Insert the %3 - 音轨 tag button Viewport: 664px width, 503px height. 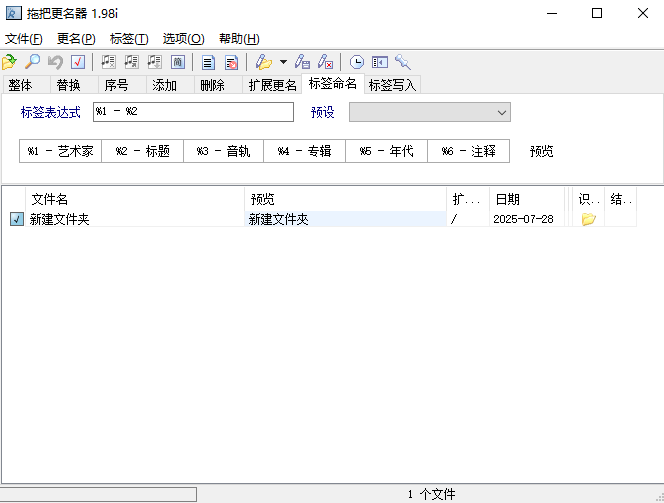pyautogui.click(x=224, y=151)
